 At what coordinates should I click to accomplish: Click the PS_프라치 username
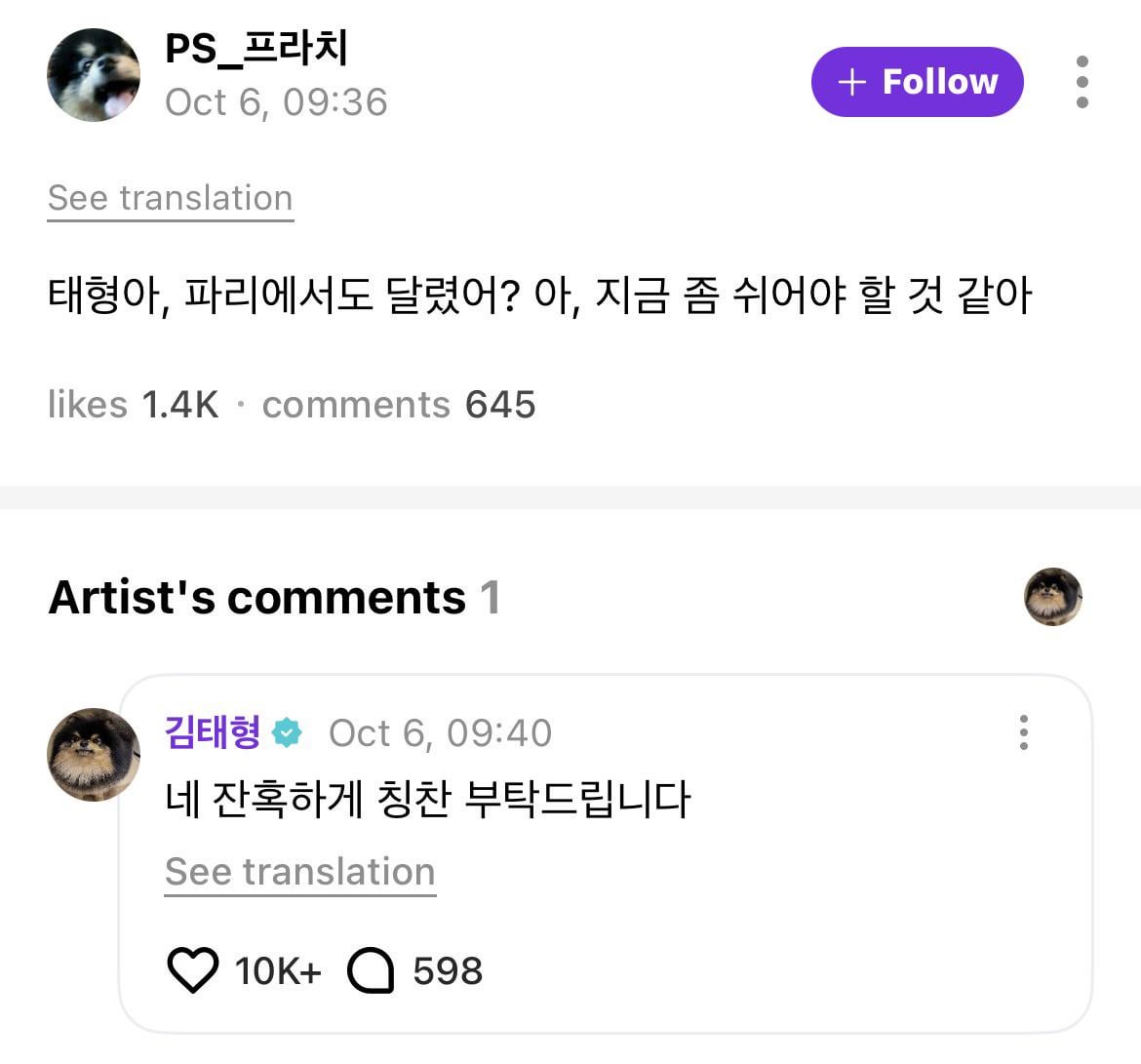click(x=256, y=49)
